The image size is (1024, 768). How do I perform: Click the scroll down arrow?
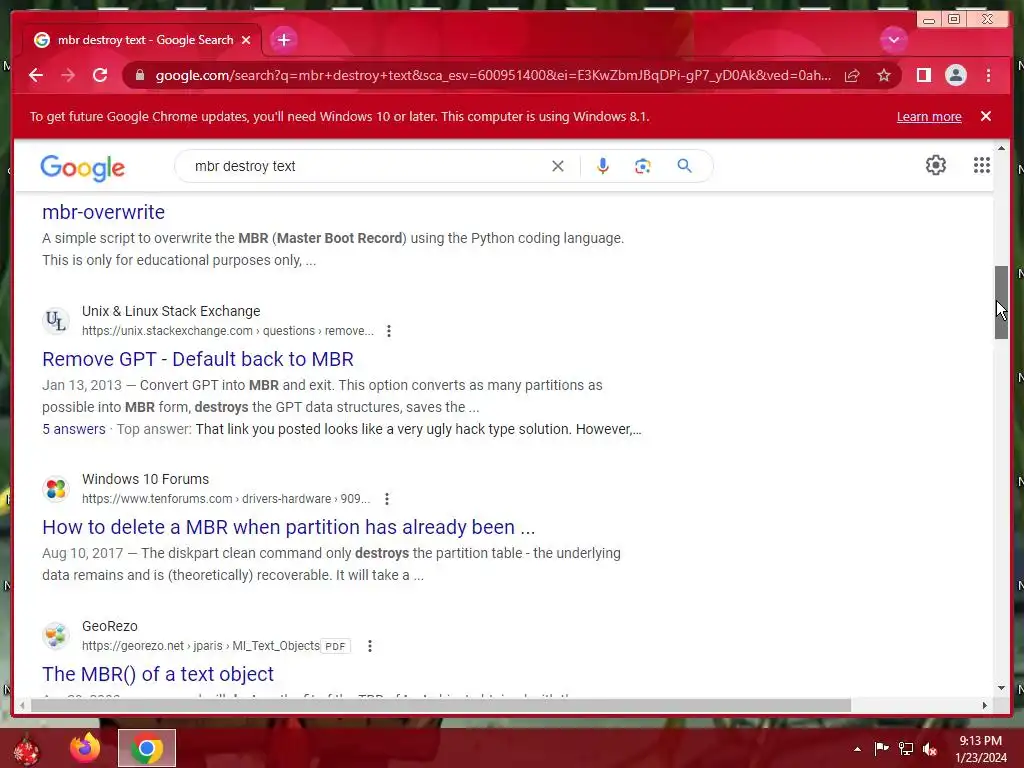(1001, 688)
